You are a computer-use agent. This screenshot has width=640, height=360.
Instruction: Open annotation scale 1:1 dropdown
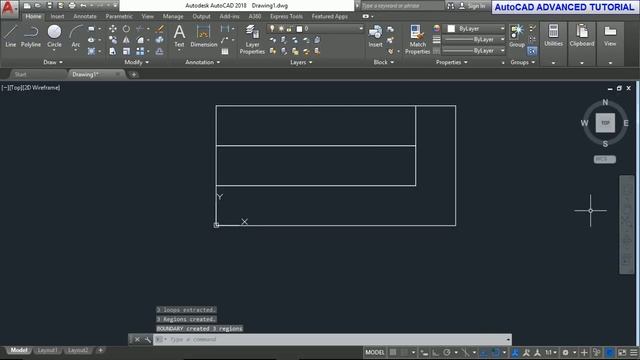(551, 352)
